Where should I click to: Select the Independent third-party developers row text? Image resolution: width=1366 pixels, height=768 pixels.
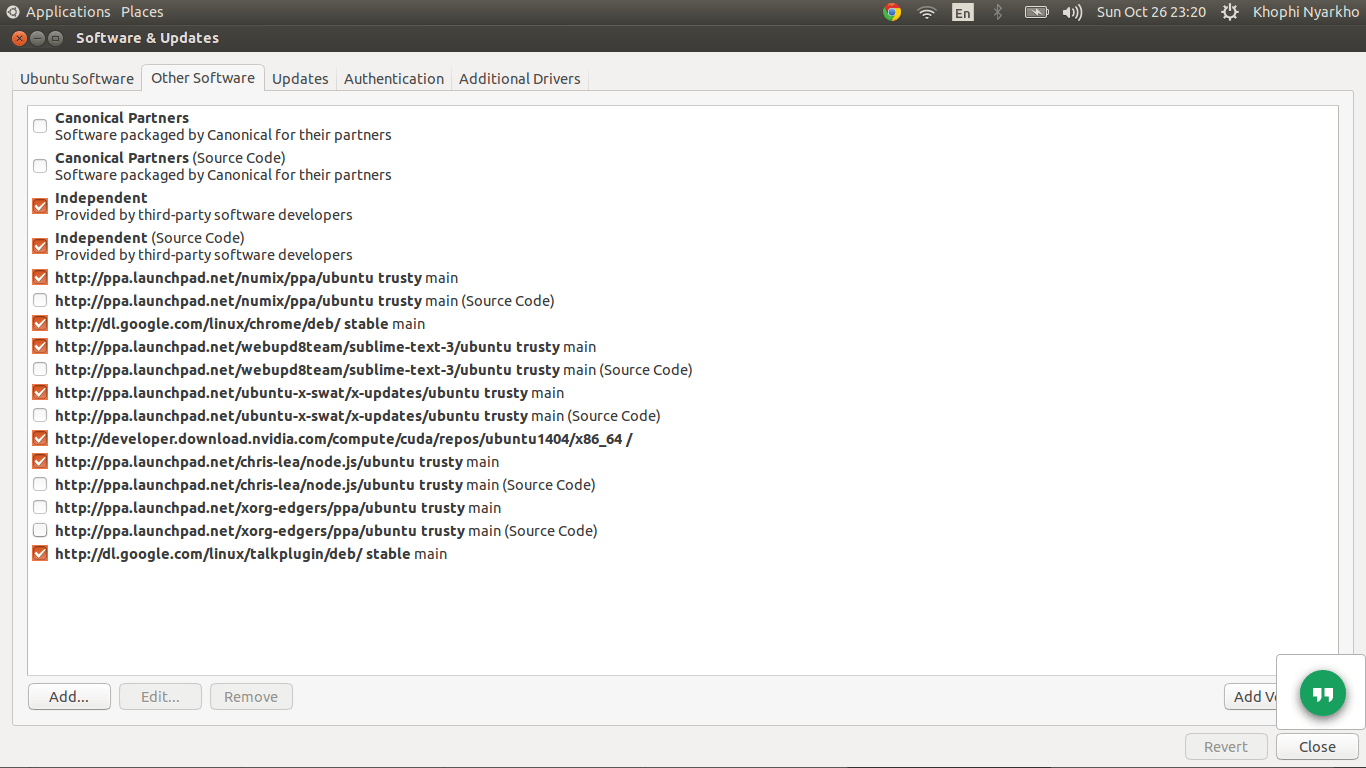(x=204, y=206)
